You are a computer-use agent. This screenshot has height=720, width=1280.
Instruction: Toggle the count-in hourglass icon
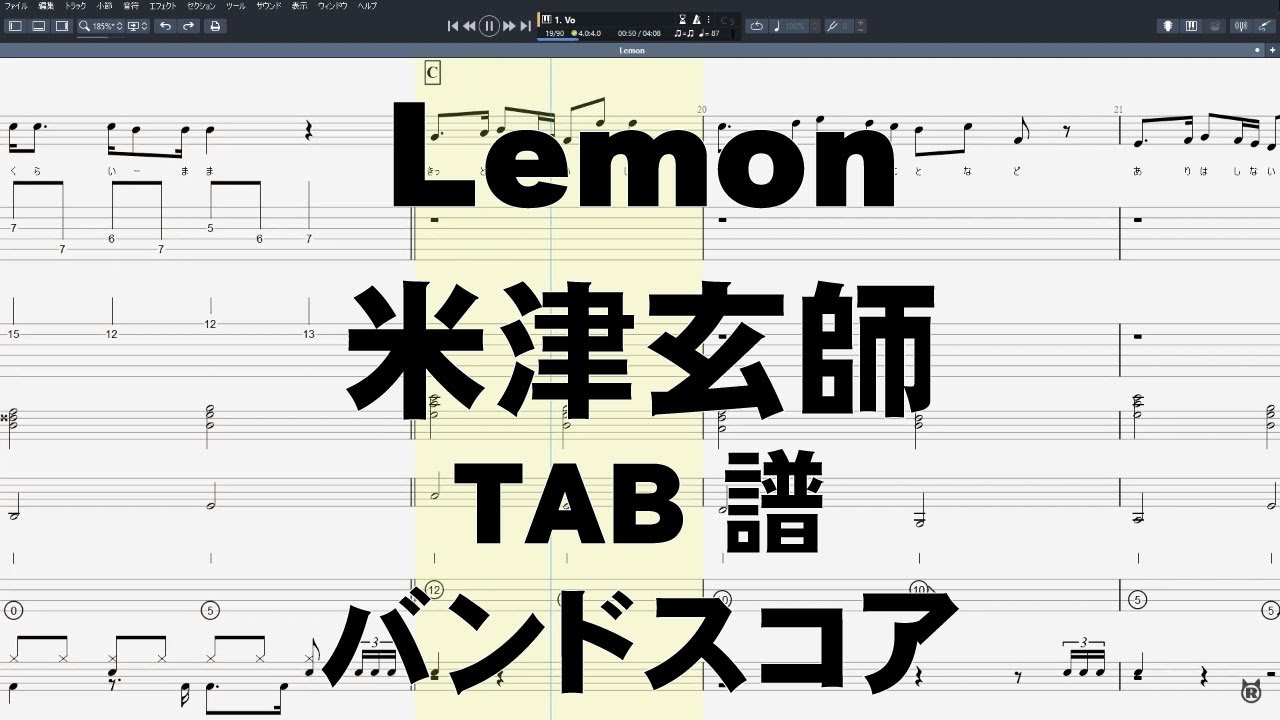click(x=683, y=19)
